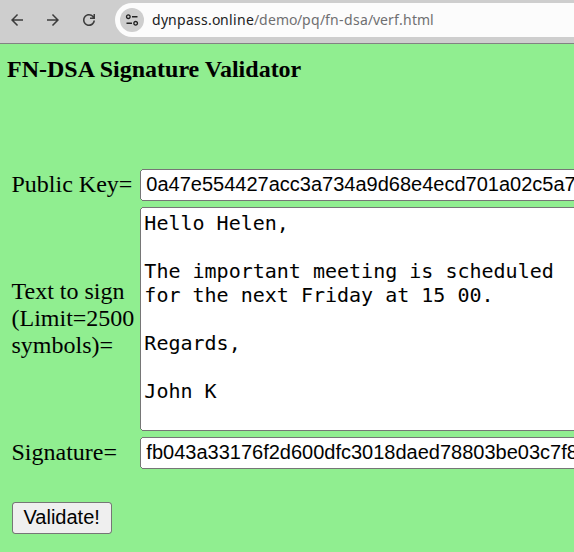Click the Signature input field
This screenshot has width=574, height=552.
click(357, 453)
